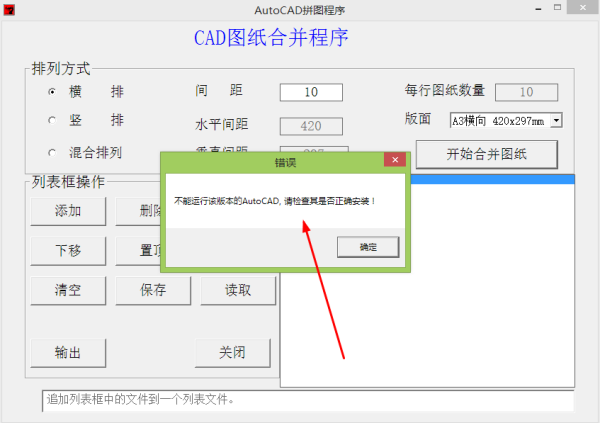Click the 清空 button
This screenshot has height=423, width=600.
(x=68, y=290)
